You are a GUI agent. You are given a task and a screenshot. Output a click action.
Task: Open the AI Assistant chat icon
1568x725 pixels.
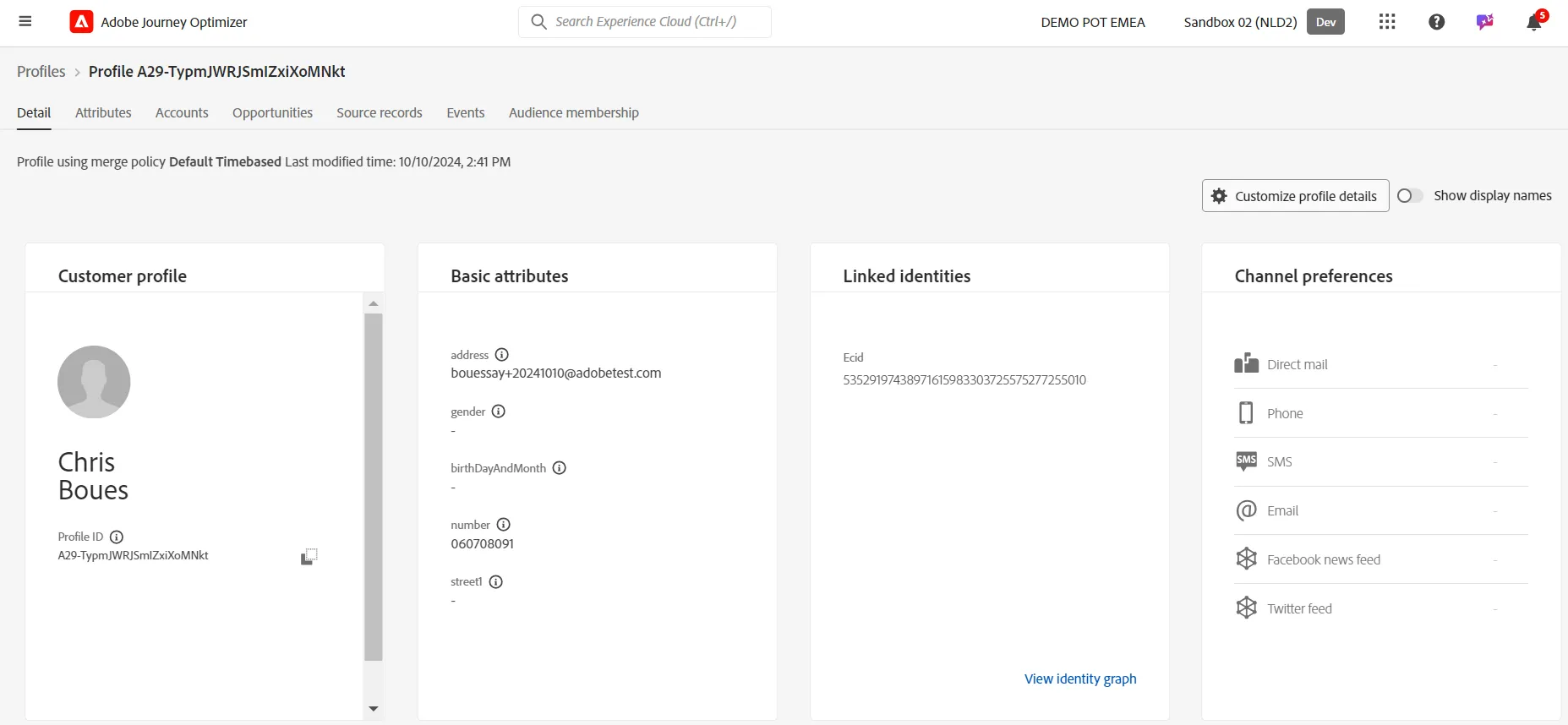click(x=1485, y=22)
